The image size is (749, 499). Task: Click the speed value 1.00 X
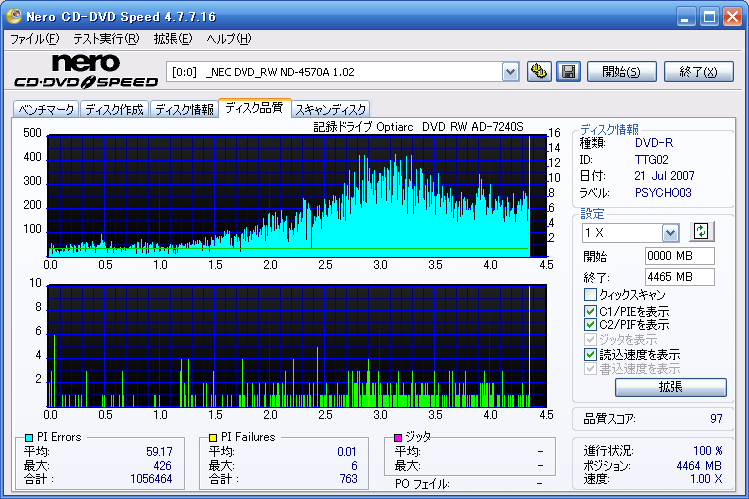pyautogui.click(x=706, y=479)
